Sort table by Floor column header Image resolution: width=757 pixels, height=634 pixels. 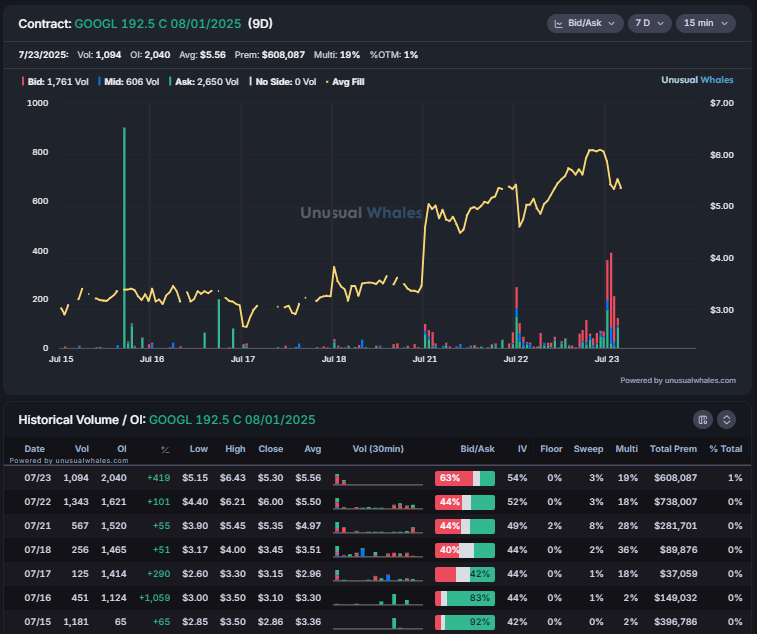click(551, 449)
